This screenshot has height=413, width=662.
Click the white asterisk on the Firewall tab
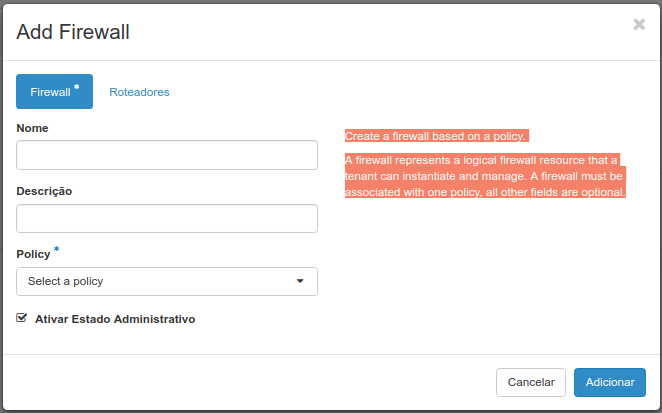[76, 87]
